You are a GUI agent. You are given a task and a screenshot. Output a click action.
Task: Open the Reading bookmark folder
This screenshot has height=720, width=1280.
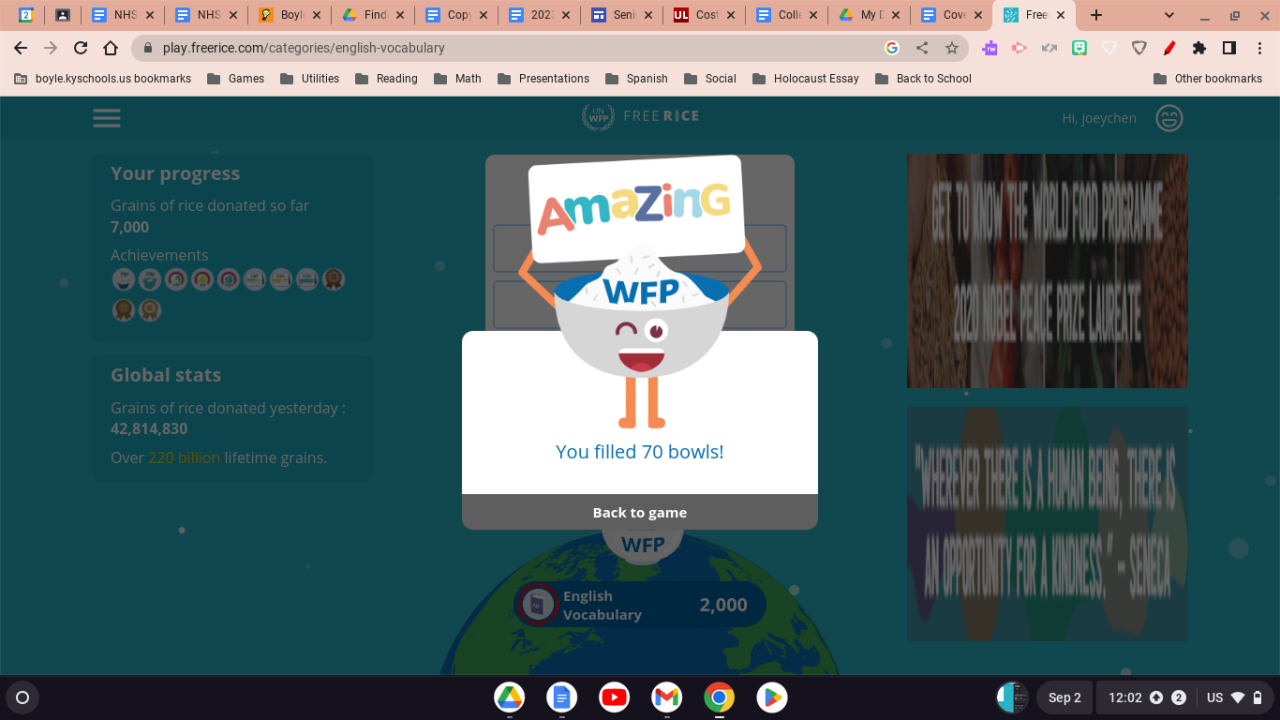[386, 78]
